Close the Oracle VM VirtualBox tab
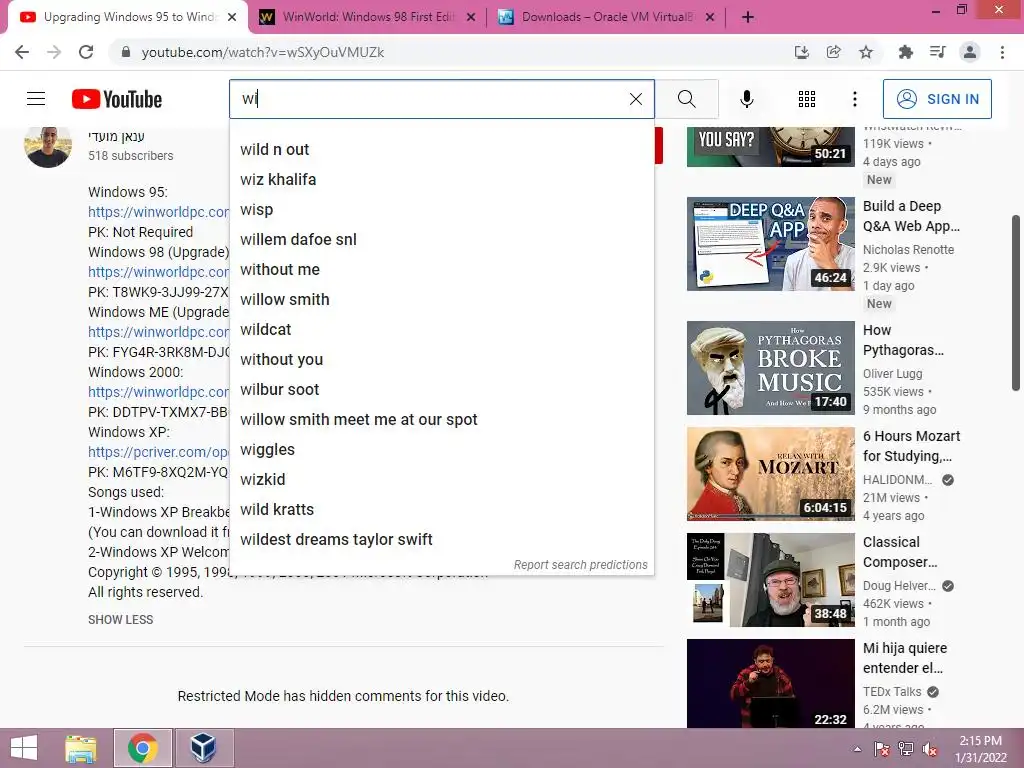 710,18
